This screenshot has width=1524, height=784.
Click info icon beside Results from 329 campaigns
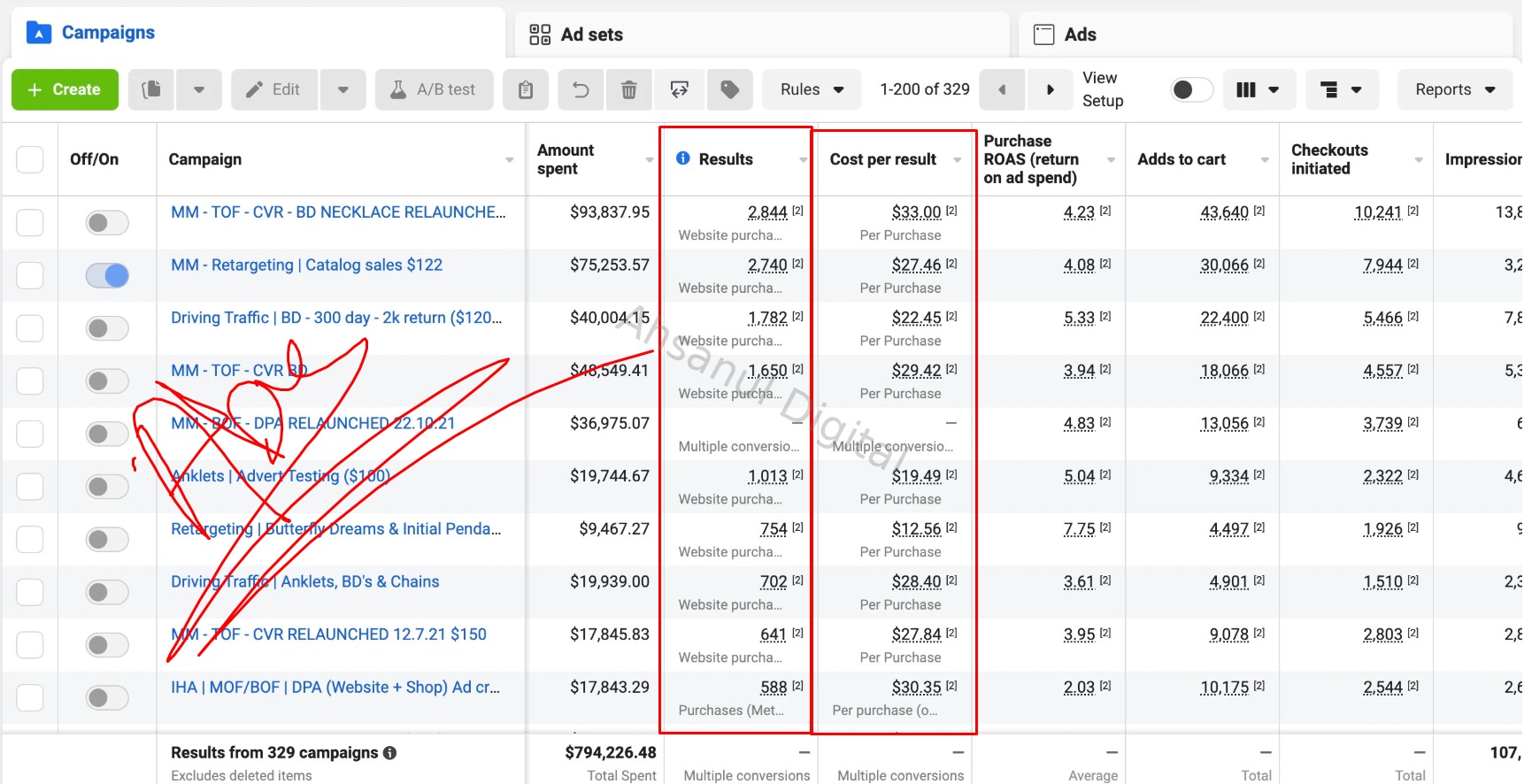click(x=389, y=753)
